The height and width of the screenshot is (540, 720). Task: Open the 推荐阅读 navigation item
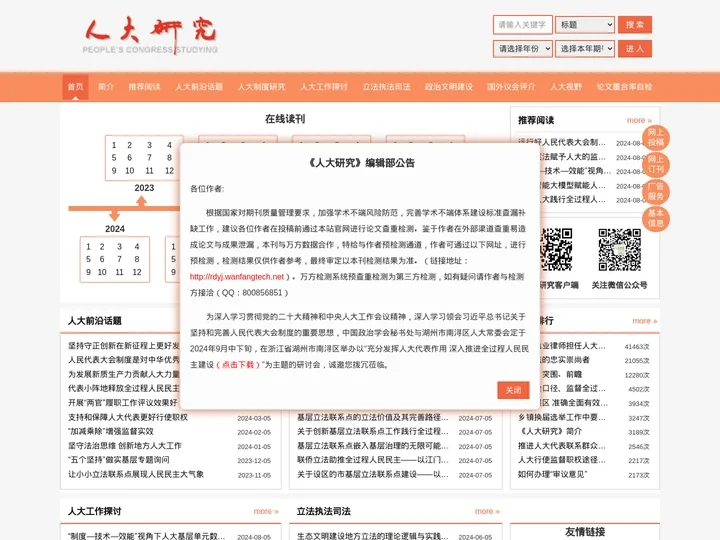(x=144, y=87)
